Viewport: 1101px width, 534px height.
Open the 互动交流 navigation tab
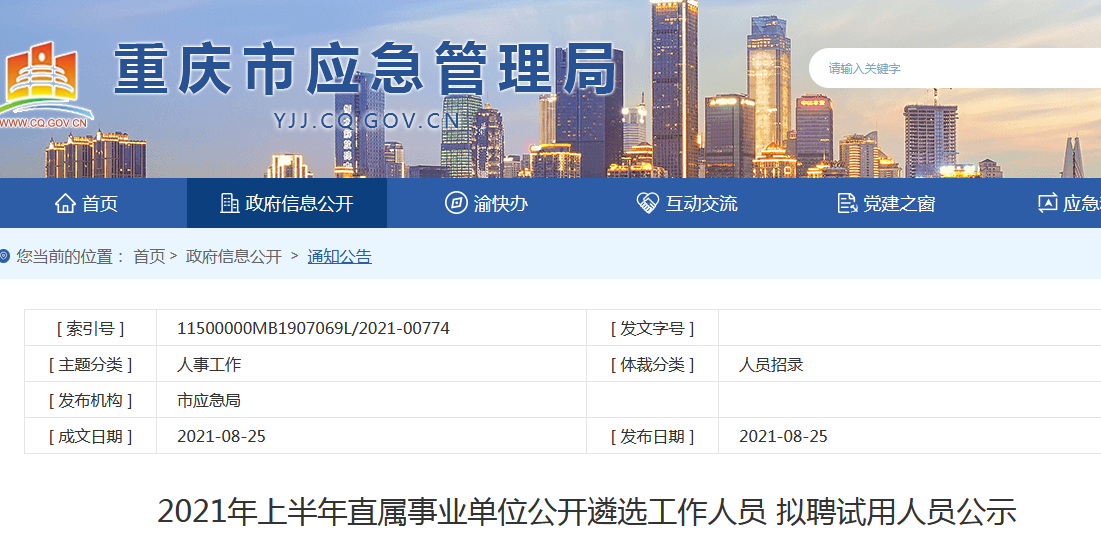(x=687, y=203)
